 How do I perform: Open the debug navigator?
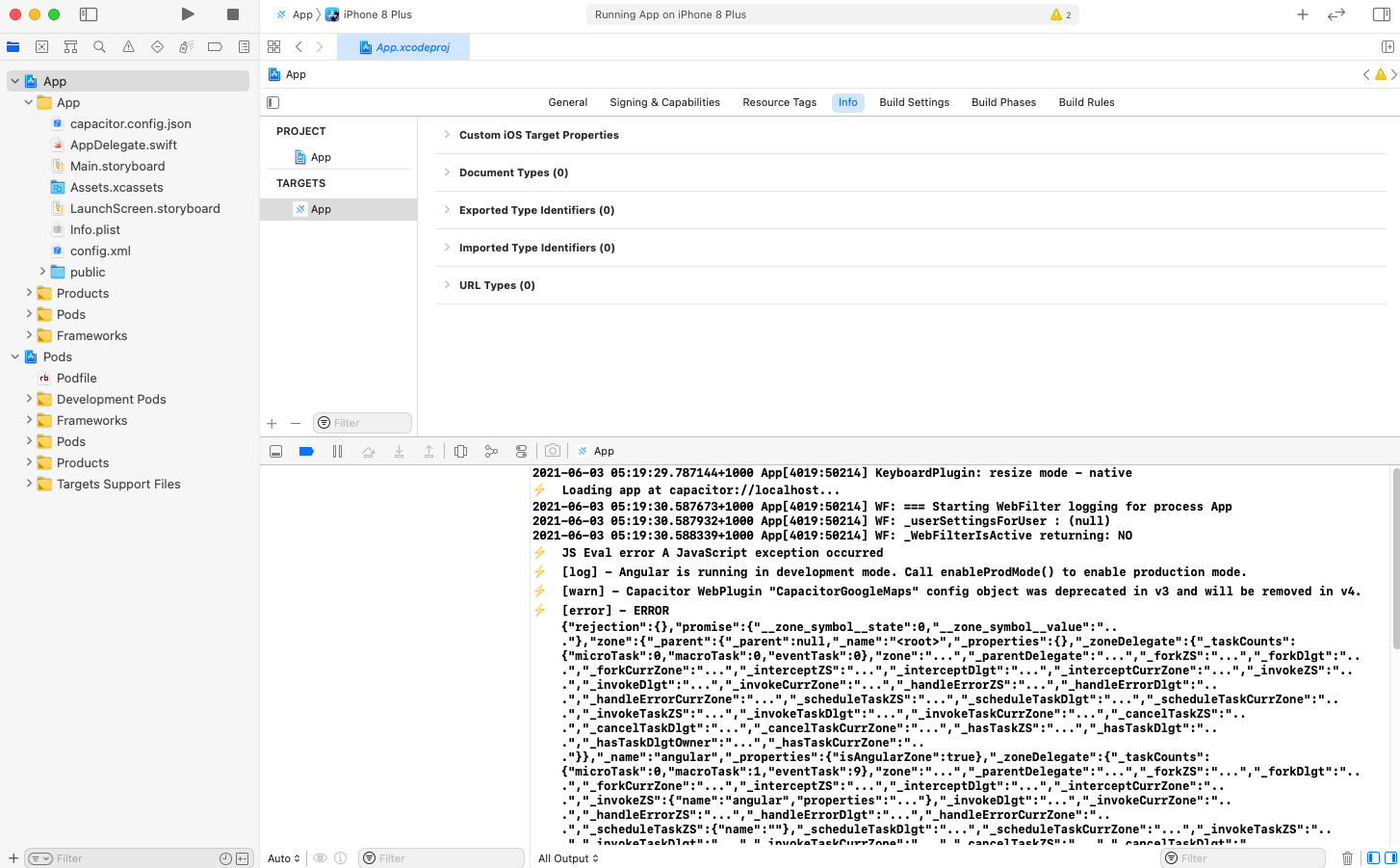(186, 46)
